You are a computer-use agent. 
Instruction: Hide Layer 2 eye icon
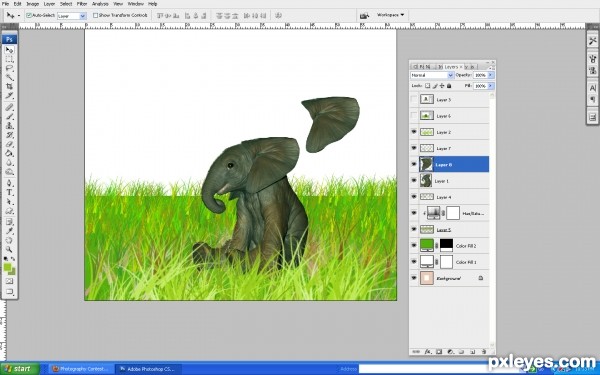tap(414, 132)
